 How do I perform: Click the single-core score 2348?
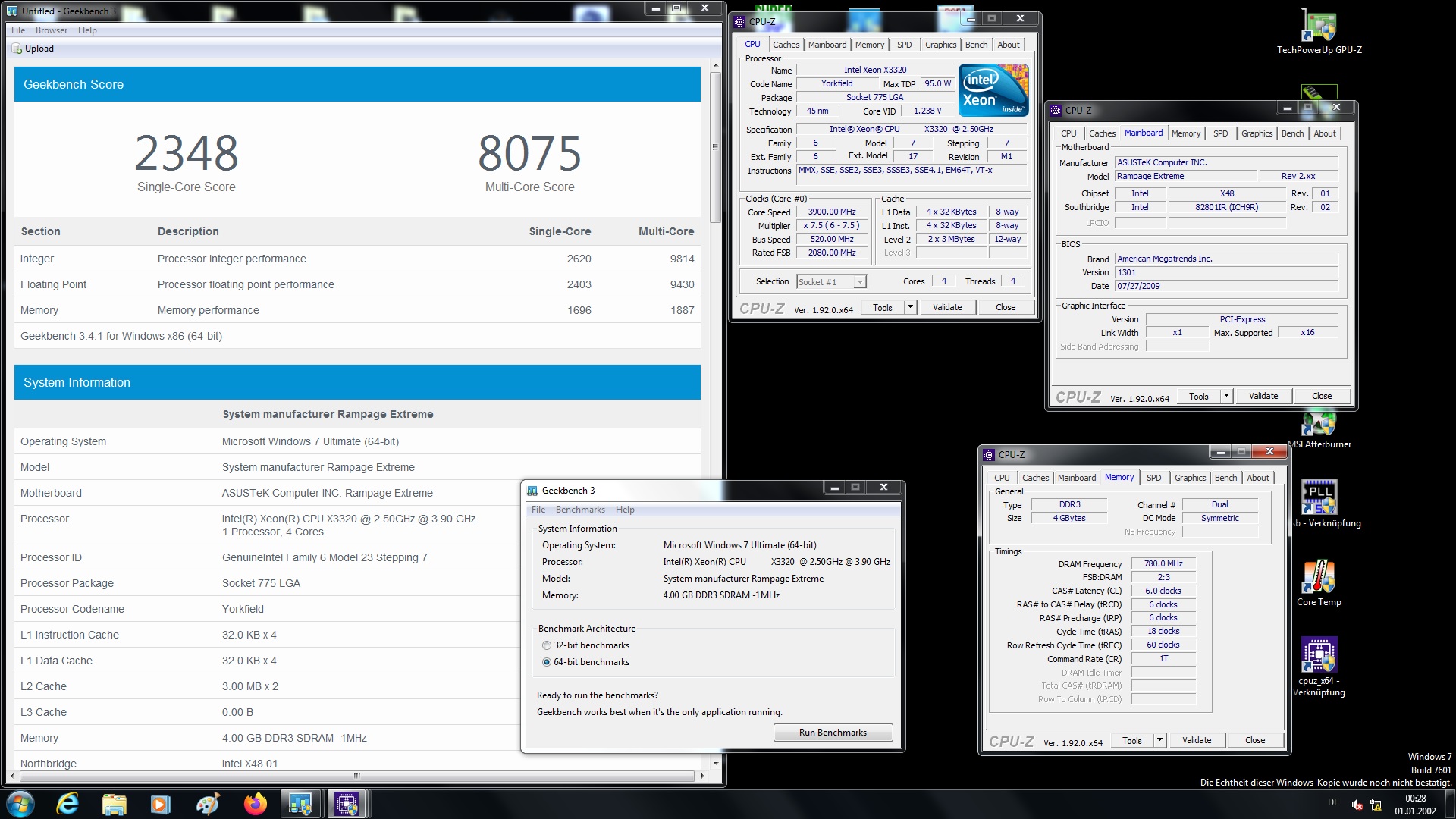pos(187,152)
